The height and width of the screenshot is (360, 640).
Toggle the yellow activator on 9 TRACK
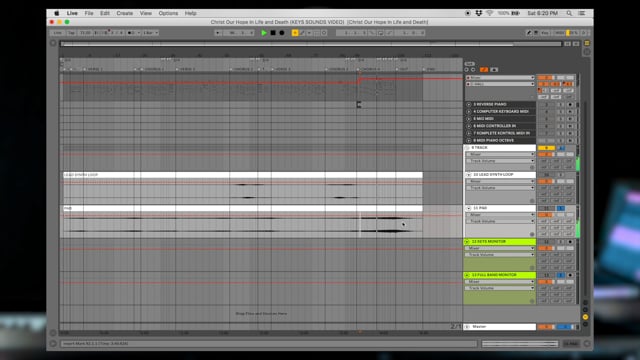546,148
